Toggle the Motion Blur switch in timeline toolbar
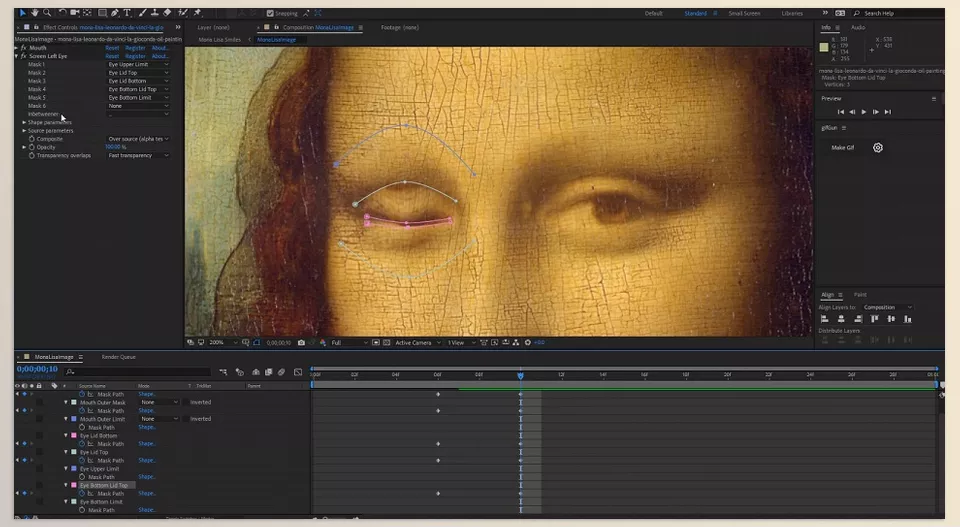960x527 pixels. 282,372
